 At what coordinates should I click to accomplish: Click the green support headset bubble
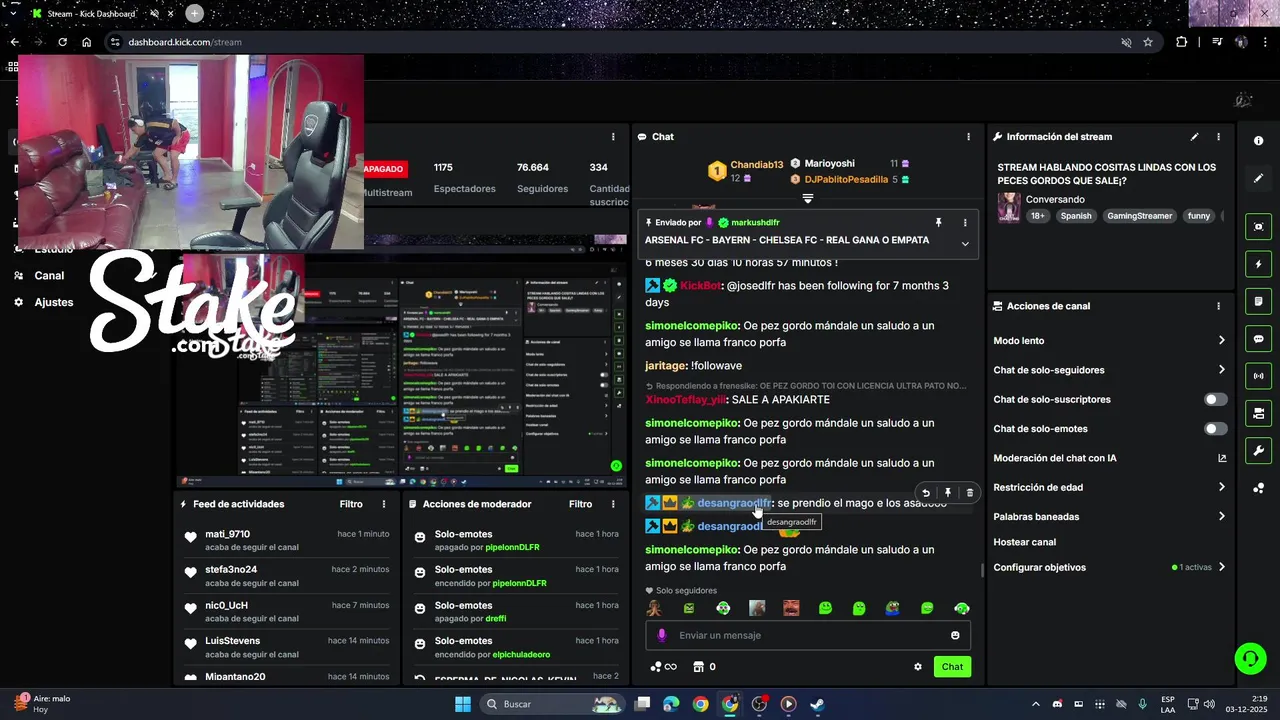pos(1250,658)
